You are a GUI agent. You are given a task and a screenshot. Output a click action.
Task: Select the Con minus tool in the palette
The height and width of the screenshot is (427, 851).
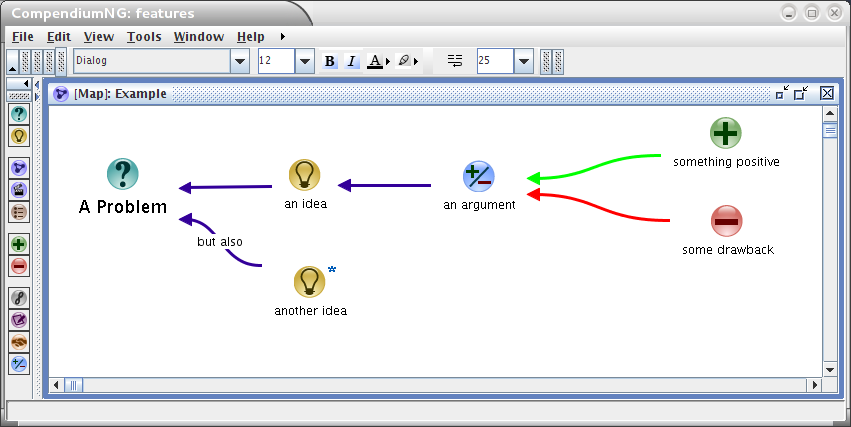point(19,266)
